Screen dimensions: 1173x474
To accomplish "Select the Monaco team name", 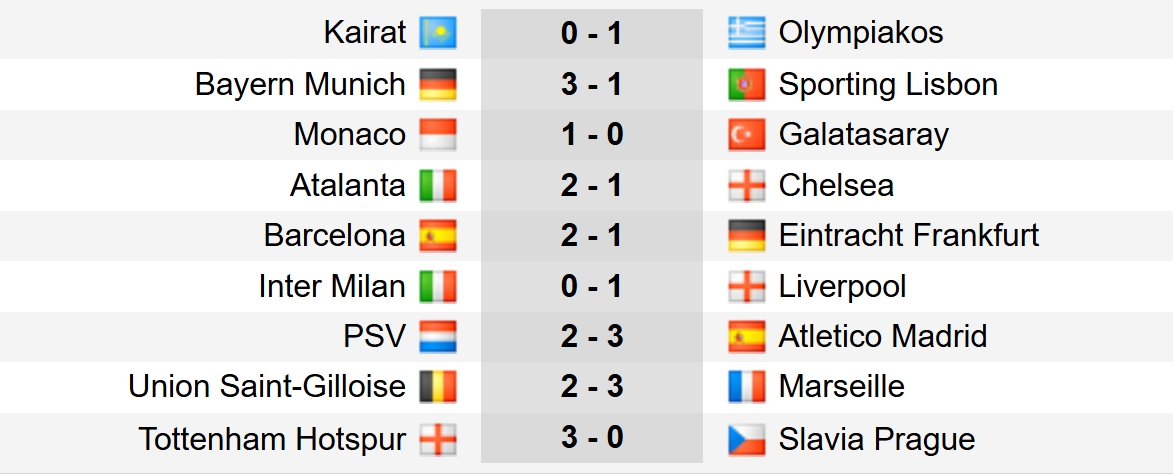I will pyautogui.click(x=350, y=135).
